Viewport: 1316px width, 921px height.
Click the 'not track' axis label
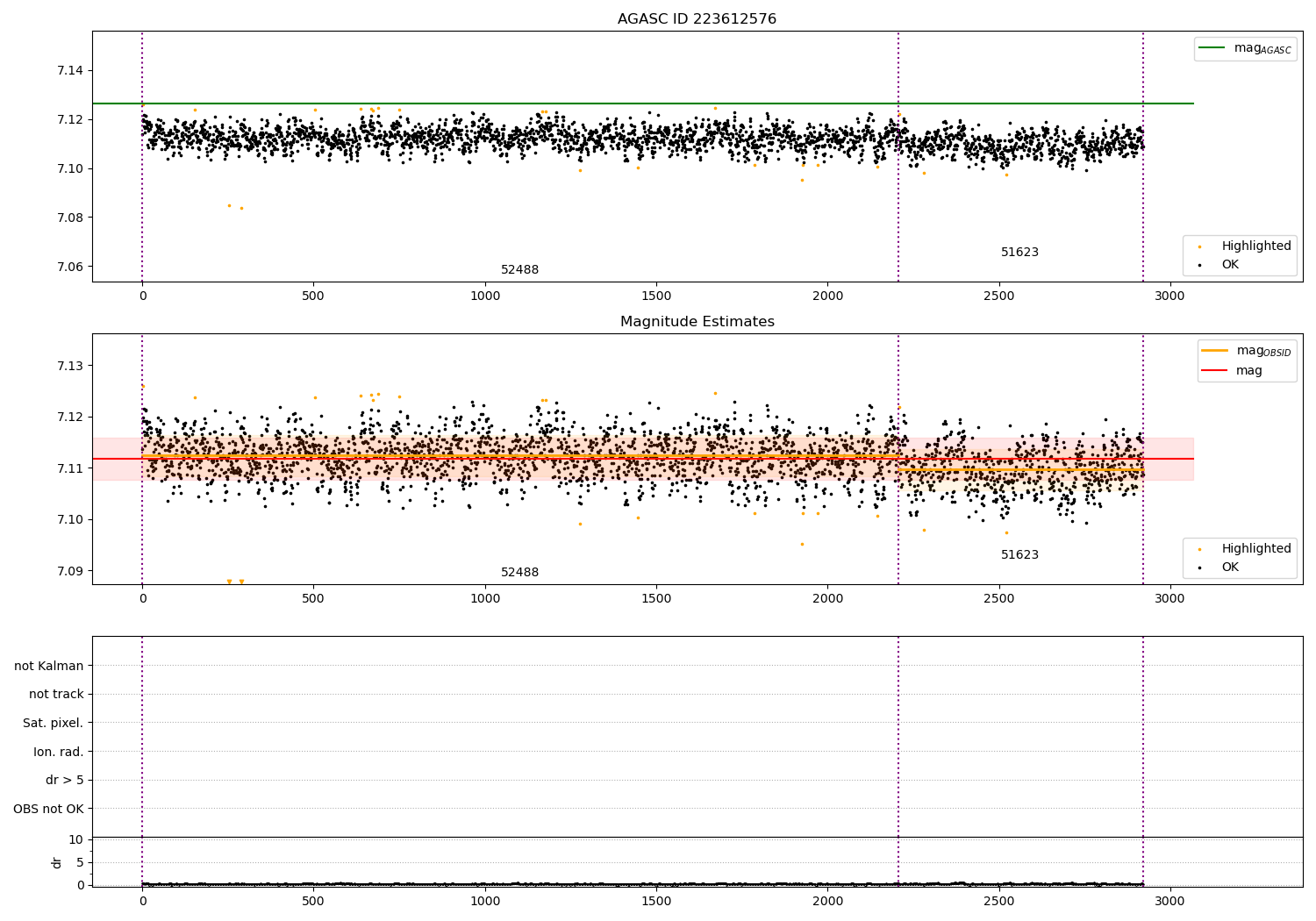pyautogui.click(x=56, y=694)
